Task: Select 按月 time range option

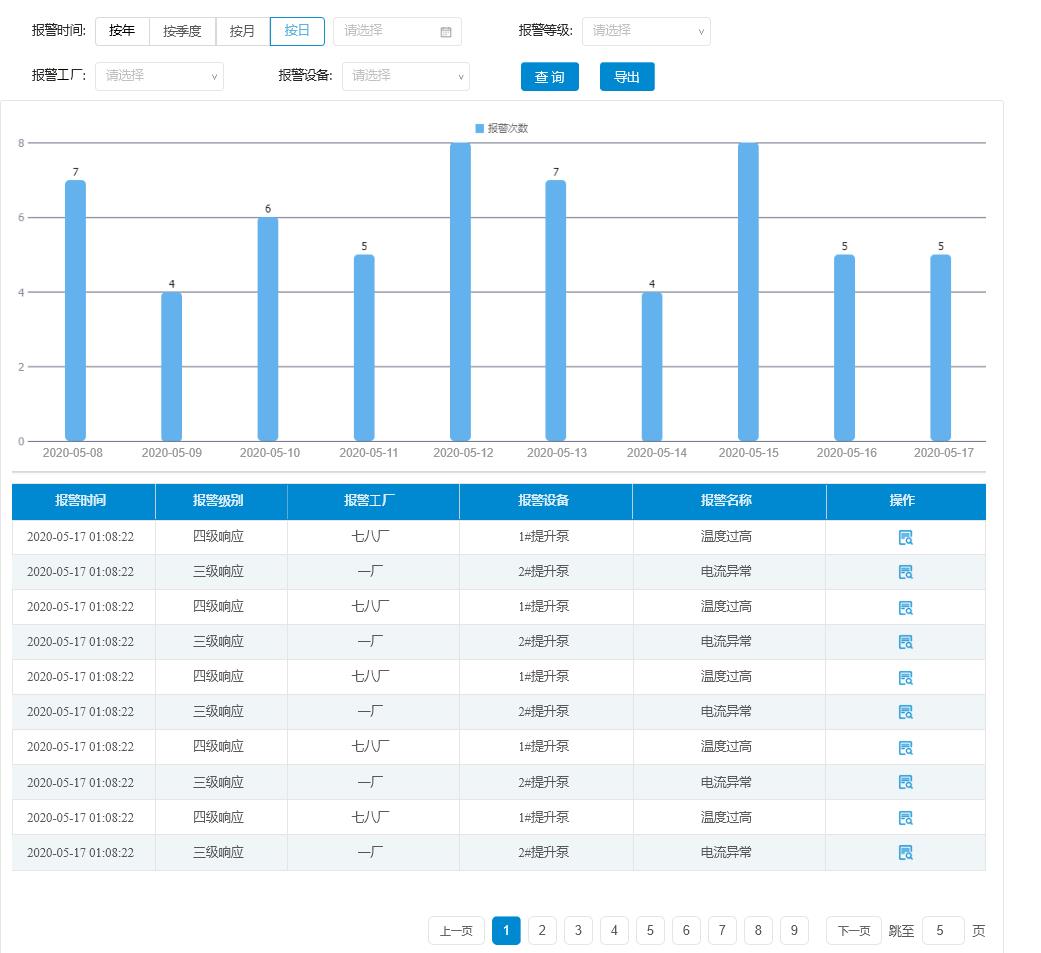Action: click(x=243, y=31)
